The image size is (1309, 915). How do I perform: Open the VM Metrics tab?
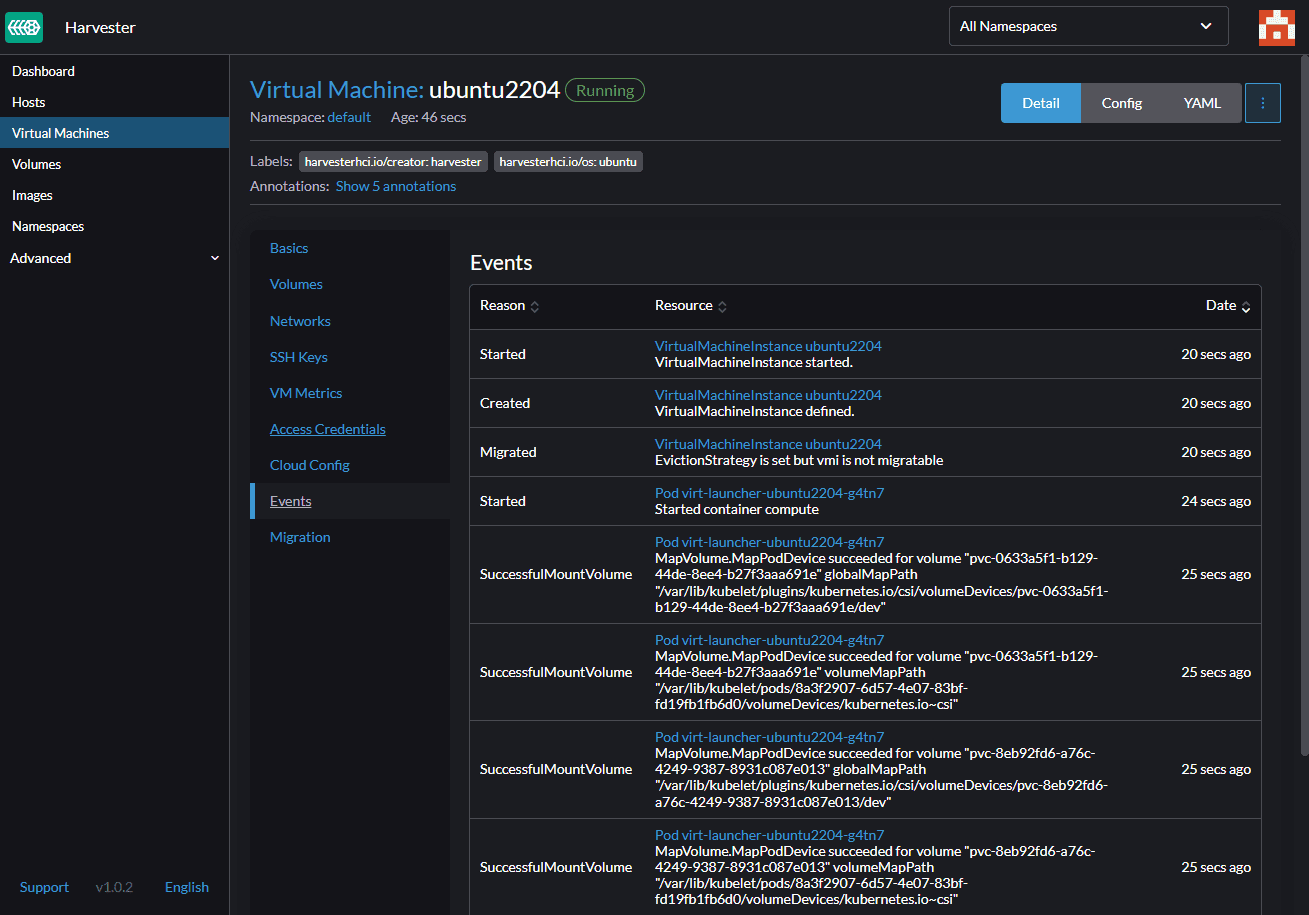(306, 393)
